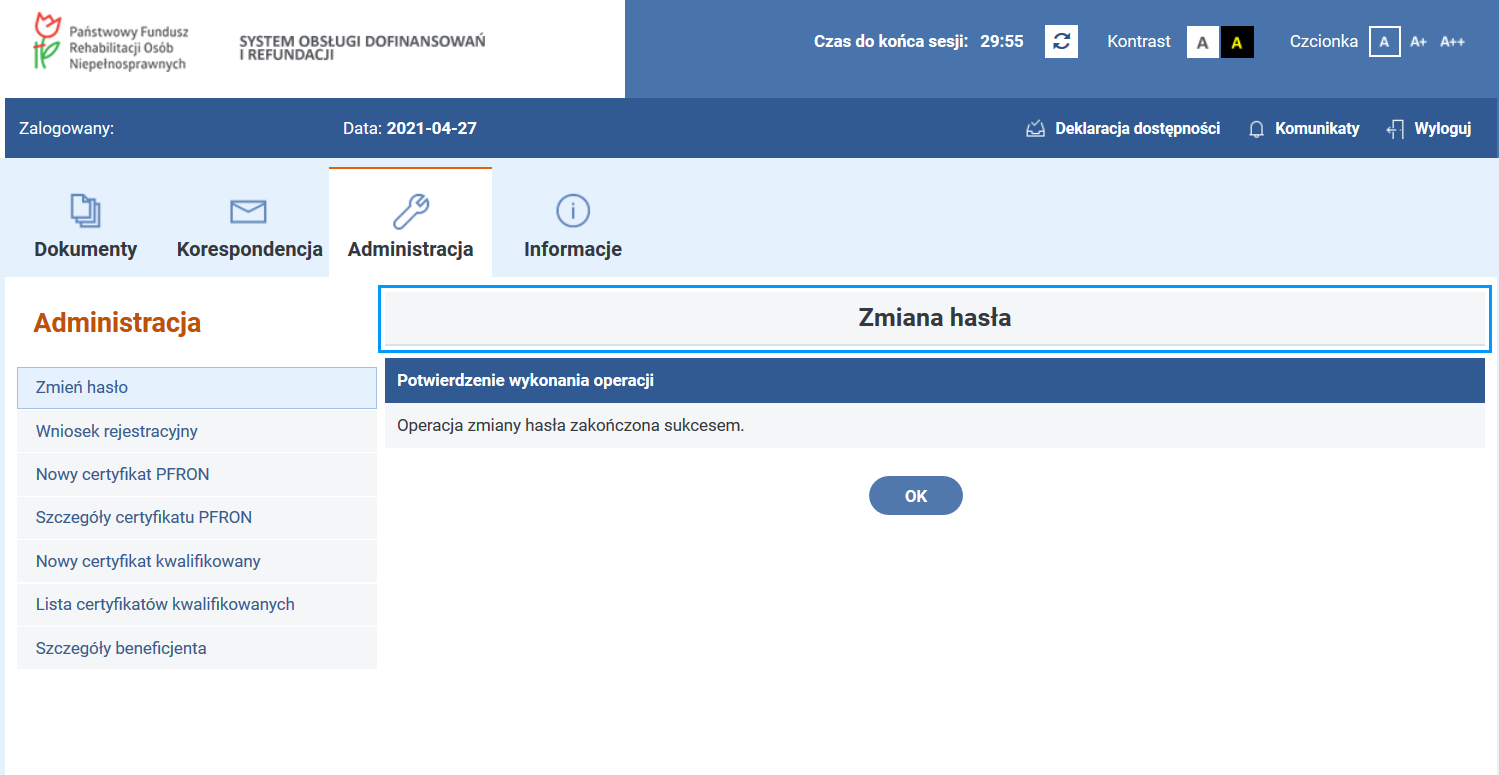The height and width of the screenshot is (775, 1499).
Task: Click the System Obsługi Dofinansowań title
Action: [362, 47]
